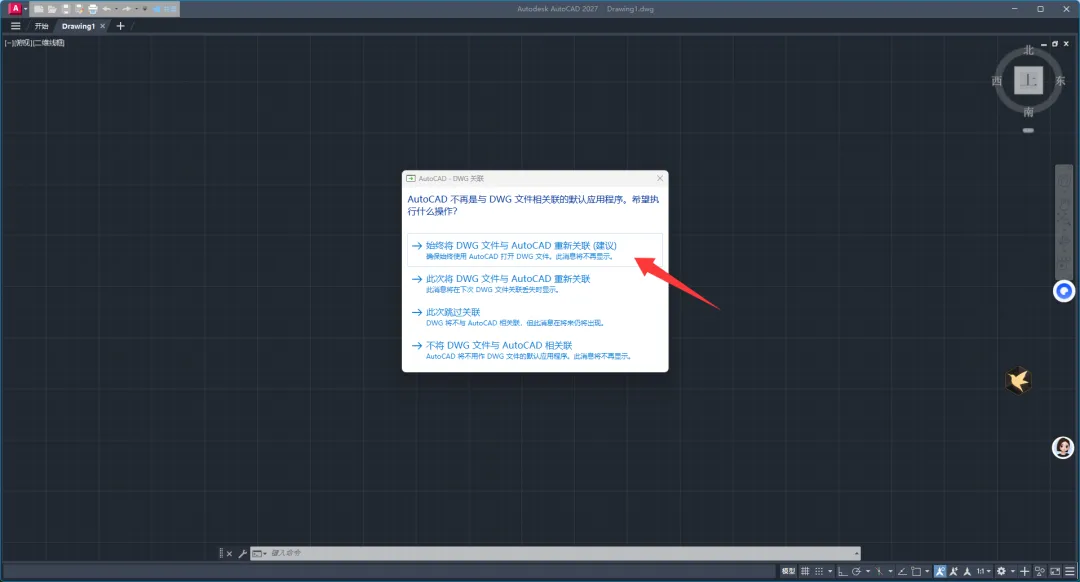Toggle polar tracking in status bar
This screenshot has width=1080, height=582.
(x=857, y=571)
